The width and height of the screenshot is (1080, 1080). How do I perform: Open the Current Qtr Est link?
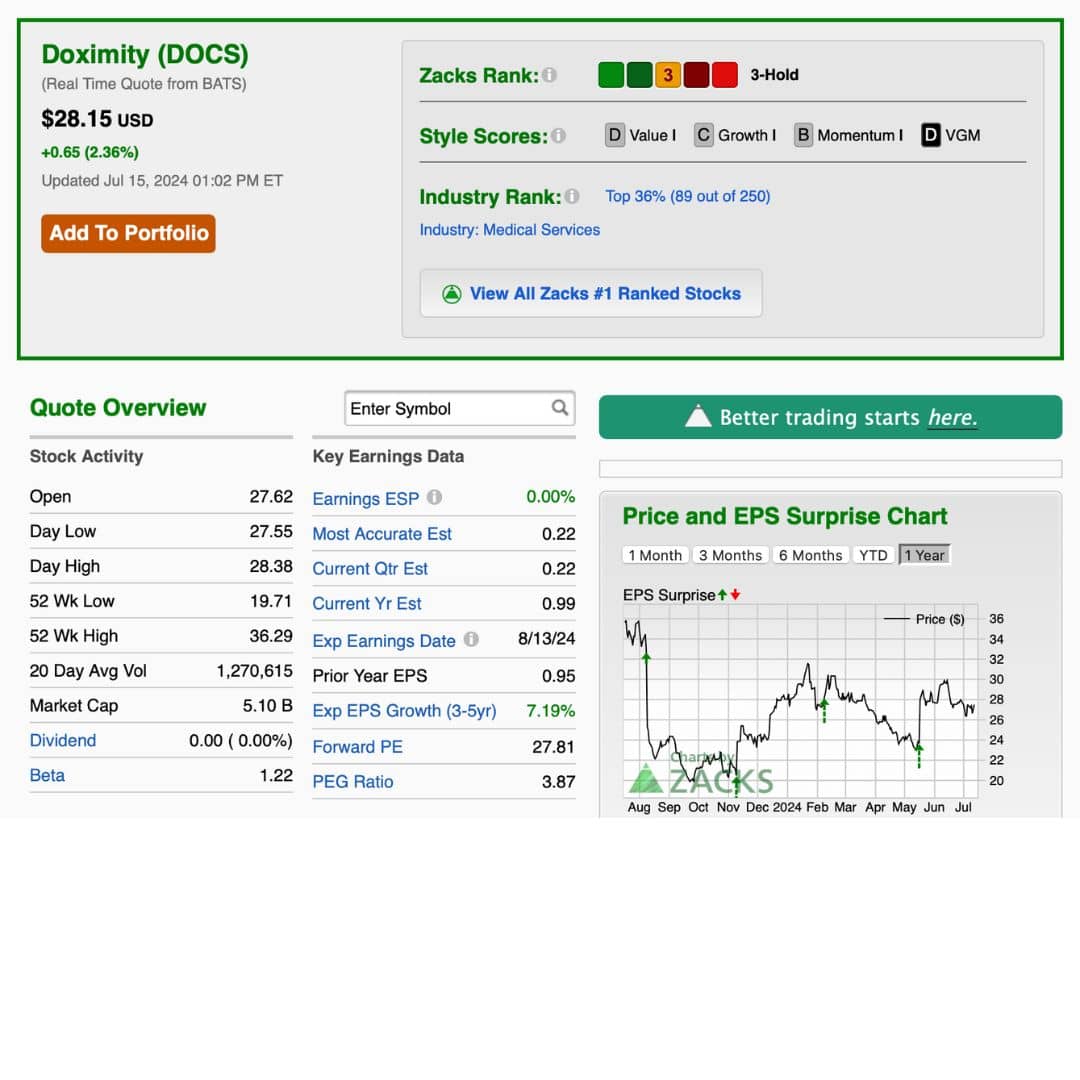(370, 569)
